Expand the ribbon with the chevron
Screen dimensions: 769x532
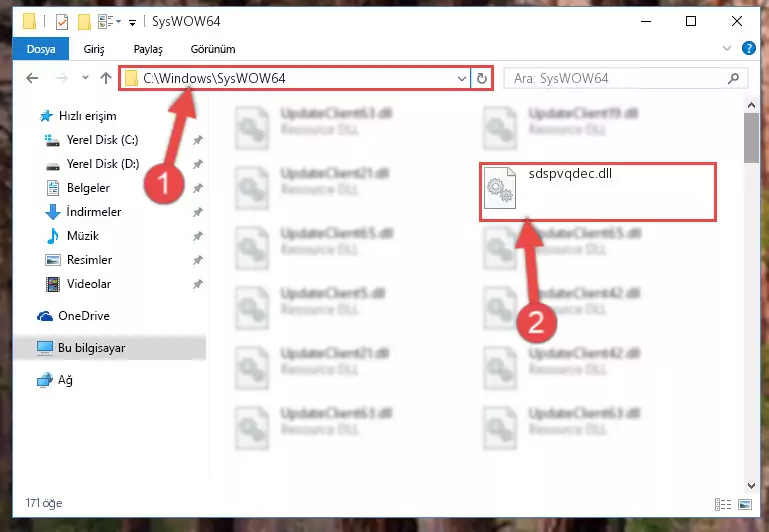pos(727,48)
